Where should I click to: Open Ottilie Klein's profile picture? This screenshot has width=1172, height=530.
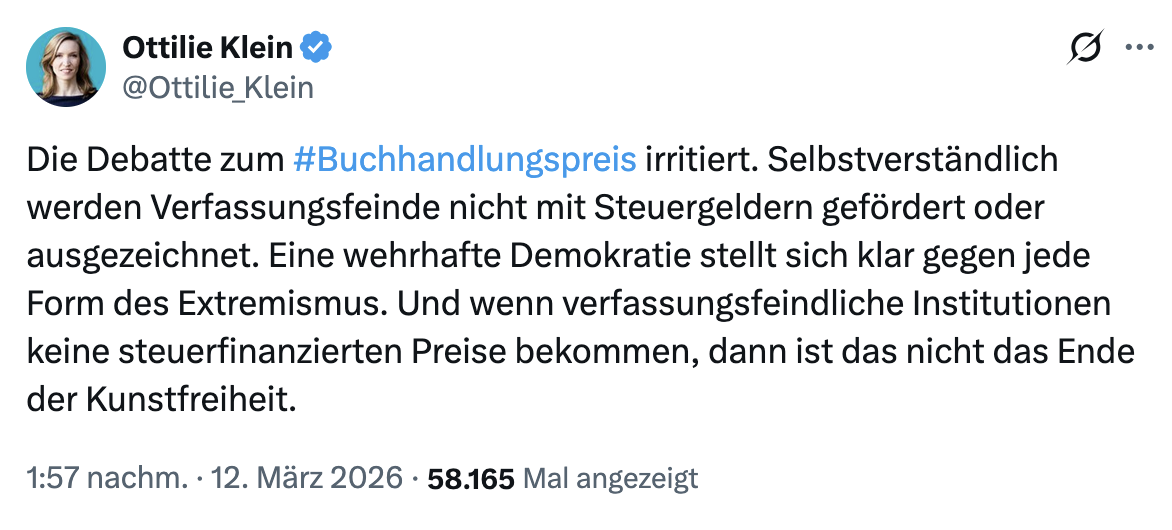(x=66, y=67)
